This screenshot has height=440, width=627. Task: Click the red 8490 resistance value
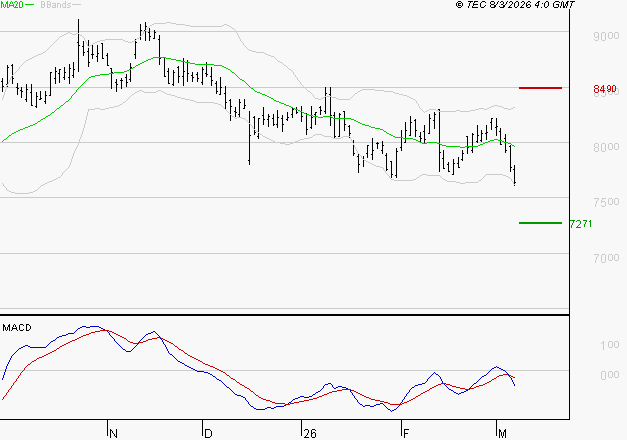pos(605,88)
